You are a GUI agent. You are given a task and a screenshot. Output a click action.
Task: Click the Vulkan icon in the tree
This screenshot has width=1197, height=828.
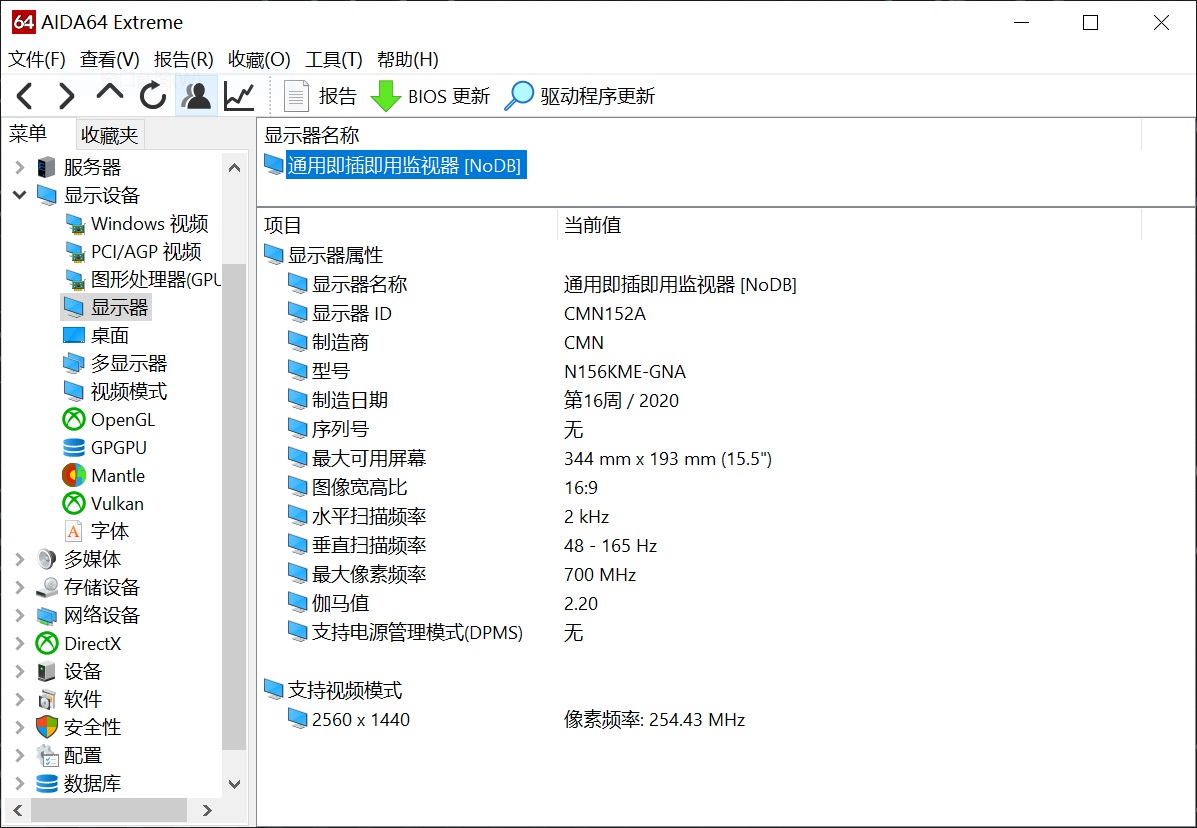(74, 504)
